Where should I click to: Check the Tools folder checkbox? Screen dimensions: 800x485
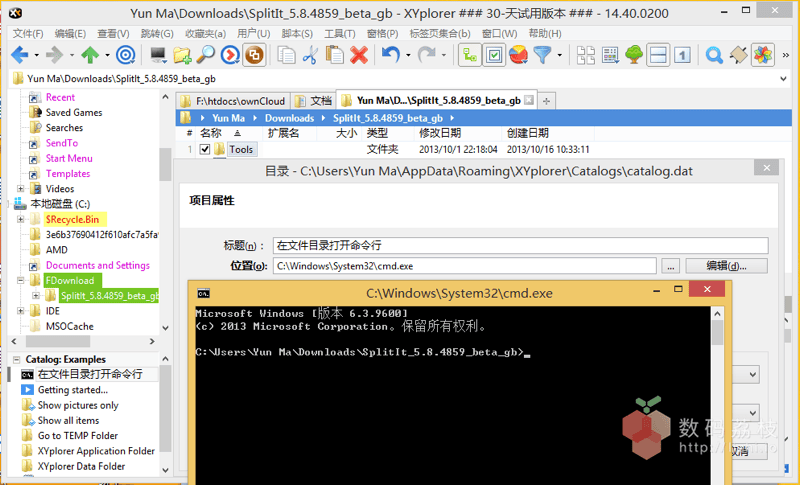pyautogui.click(x=205, y=149)
